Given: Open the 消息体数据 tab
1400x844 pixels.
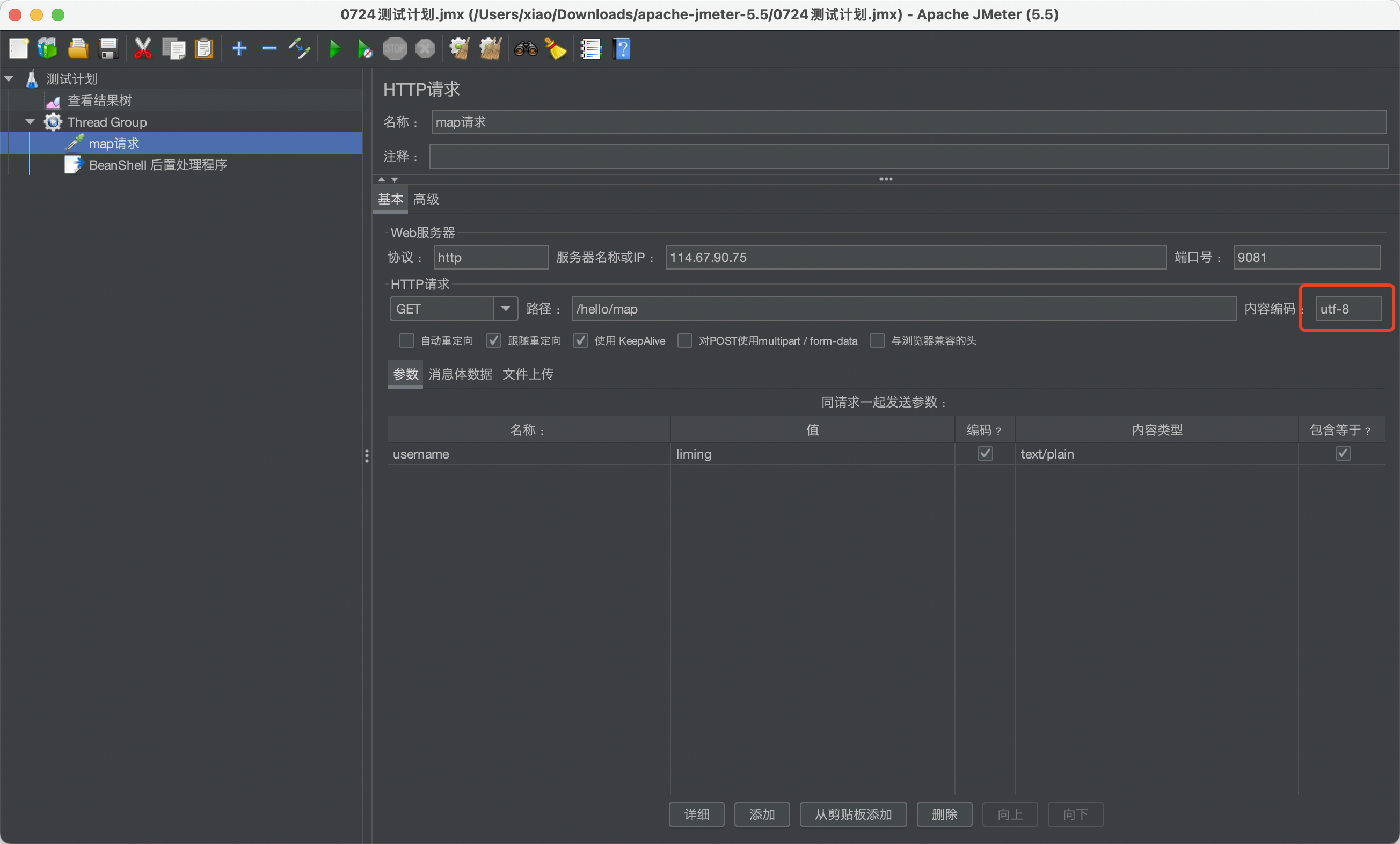Looking at the screenshot, I should (x=460, y=374).
